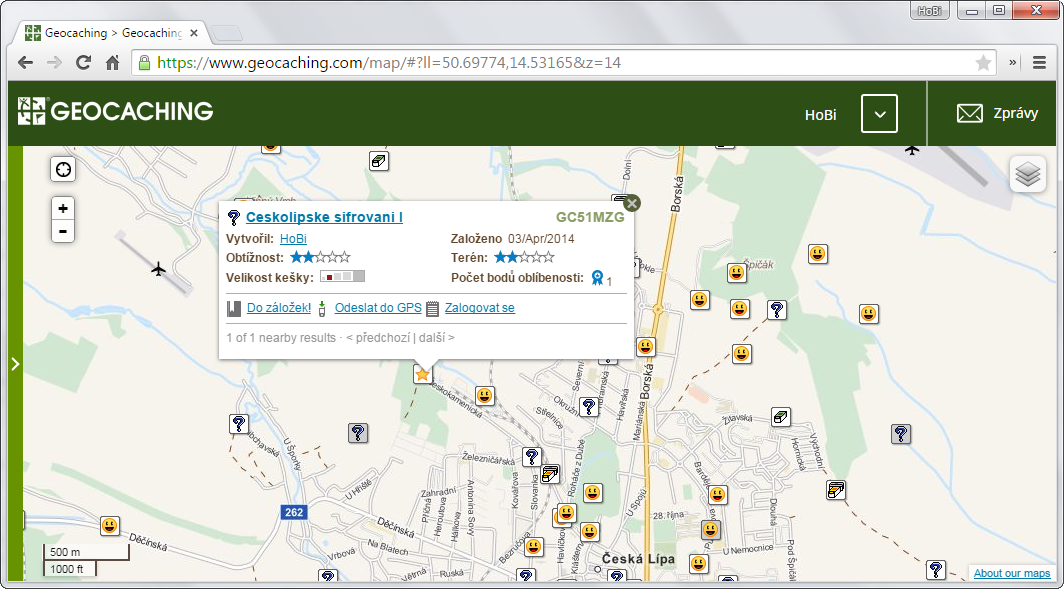Reload the page with browser refresh button
The height and width of the screenshot is (589, 1064).
click(84, 62)
